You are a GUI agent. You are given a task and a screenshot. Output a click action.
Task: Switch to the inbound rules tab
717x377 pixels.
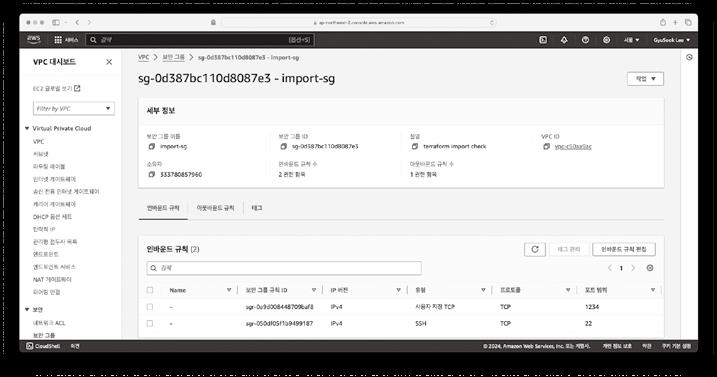tap(163, 208)
